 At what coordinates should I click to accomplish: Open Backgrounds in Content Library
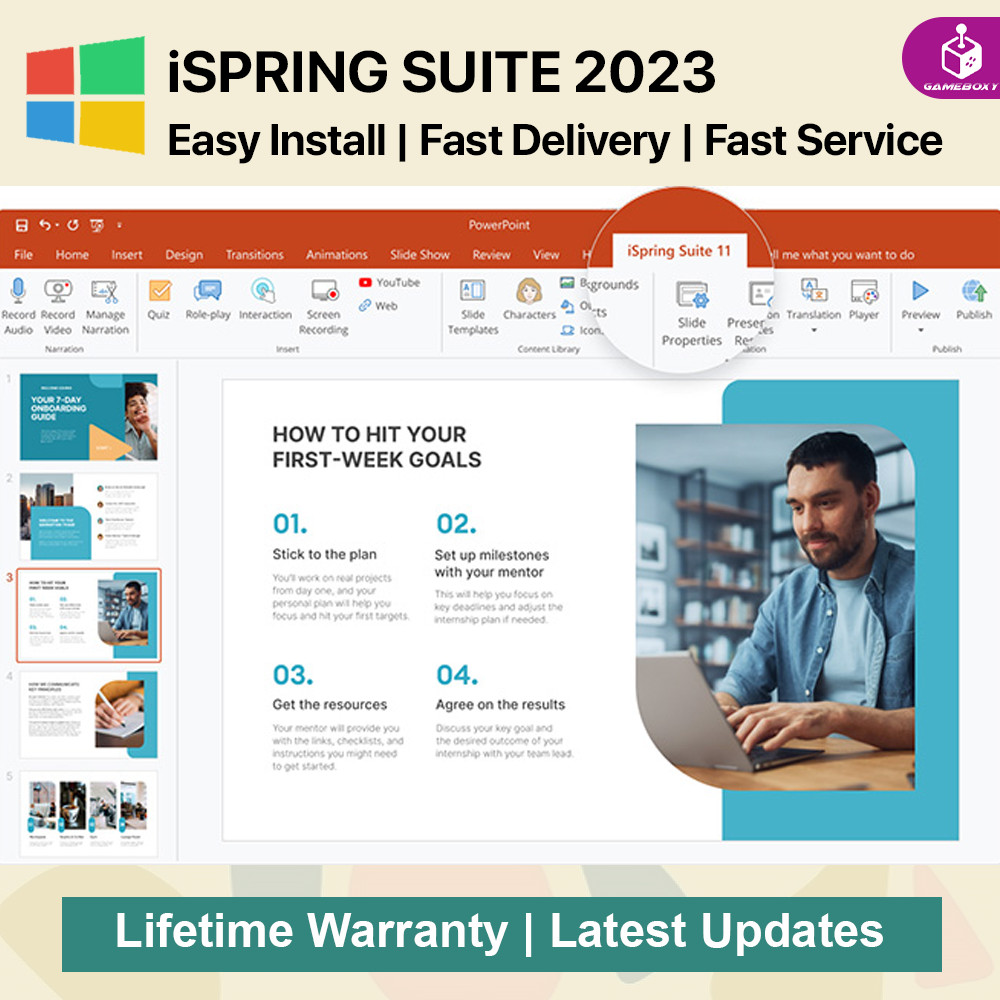click(599, 284)
